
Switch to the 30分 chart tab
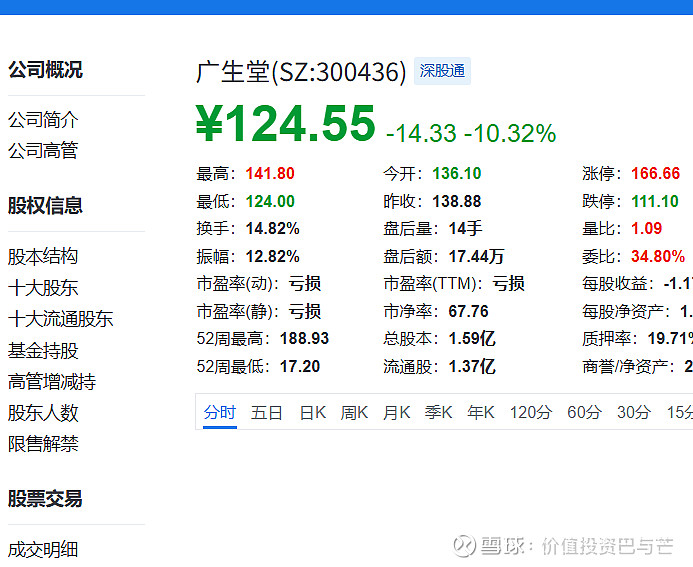point(634,413)
